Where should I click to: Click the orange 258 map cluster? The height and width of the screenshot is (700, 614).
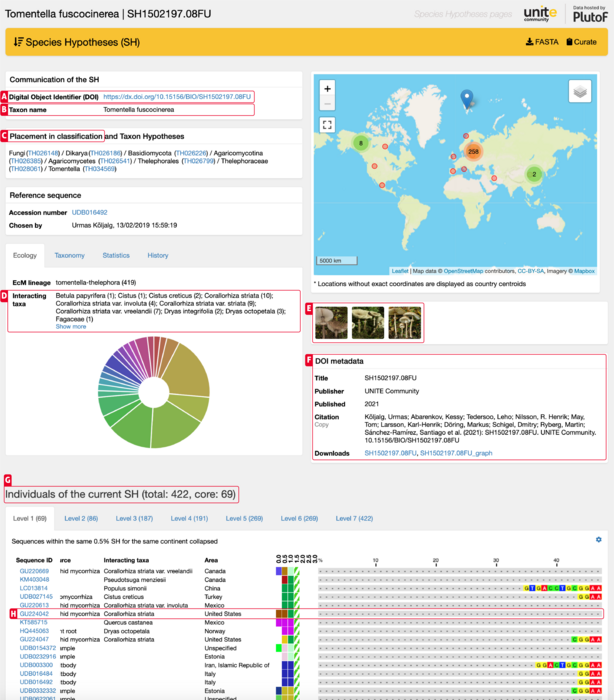coord(474,151)
